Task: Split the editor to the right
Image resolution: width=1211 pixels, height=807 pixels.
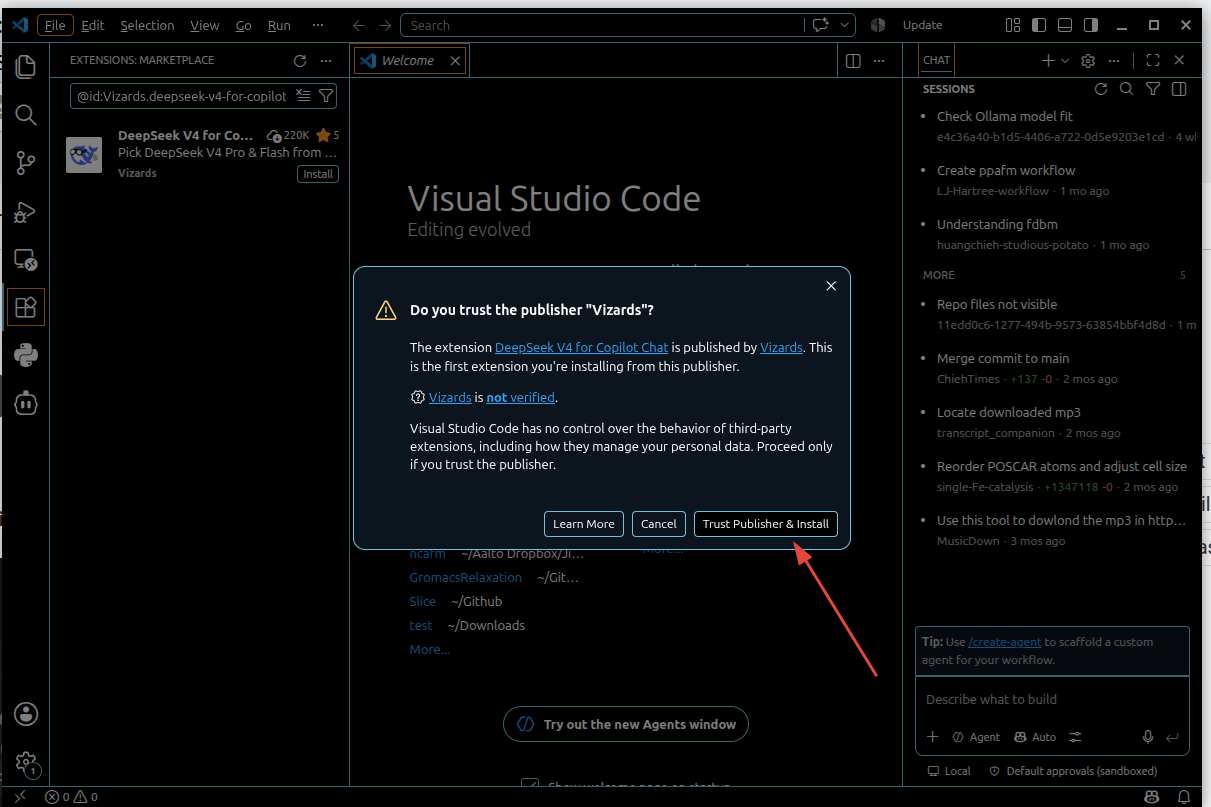Action: tap(853, 61)
